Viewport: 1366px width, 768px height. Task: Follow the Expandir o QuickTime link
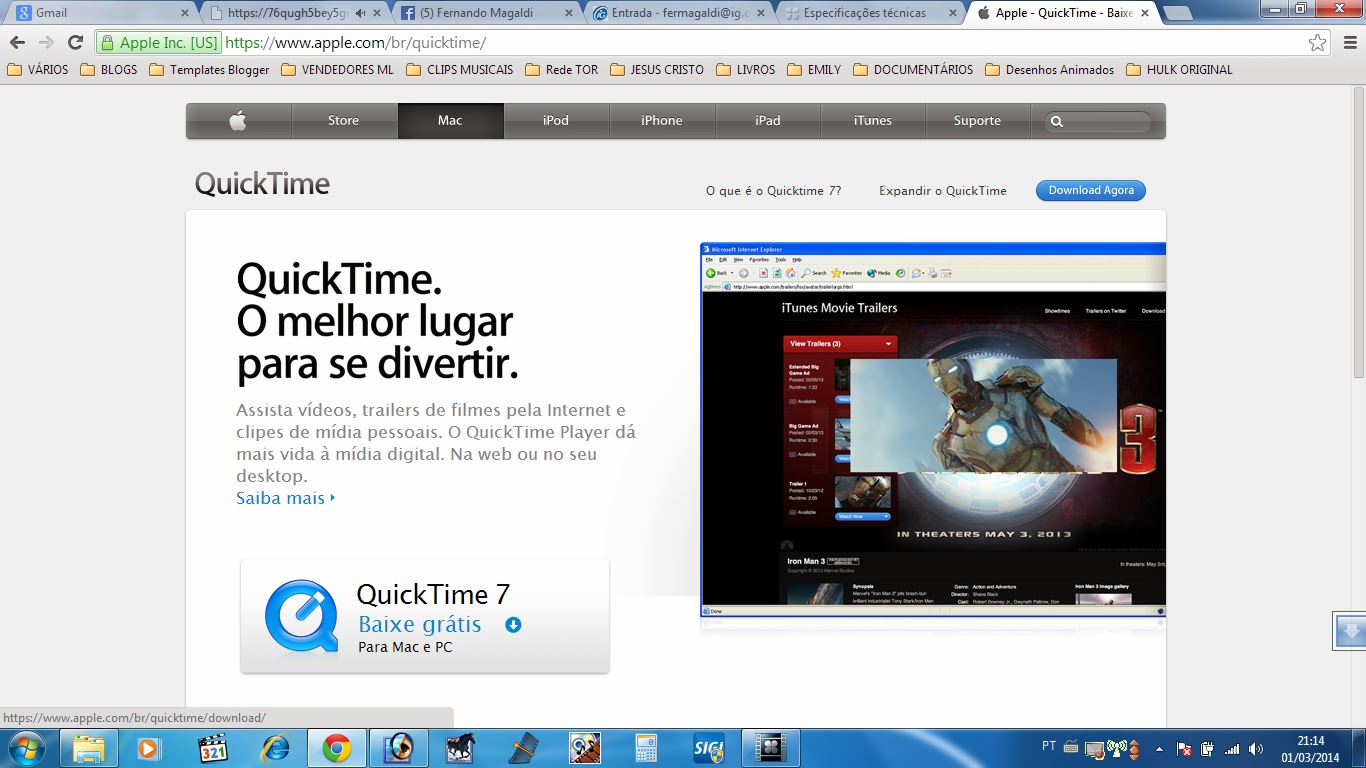pos(943,191)
